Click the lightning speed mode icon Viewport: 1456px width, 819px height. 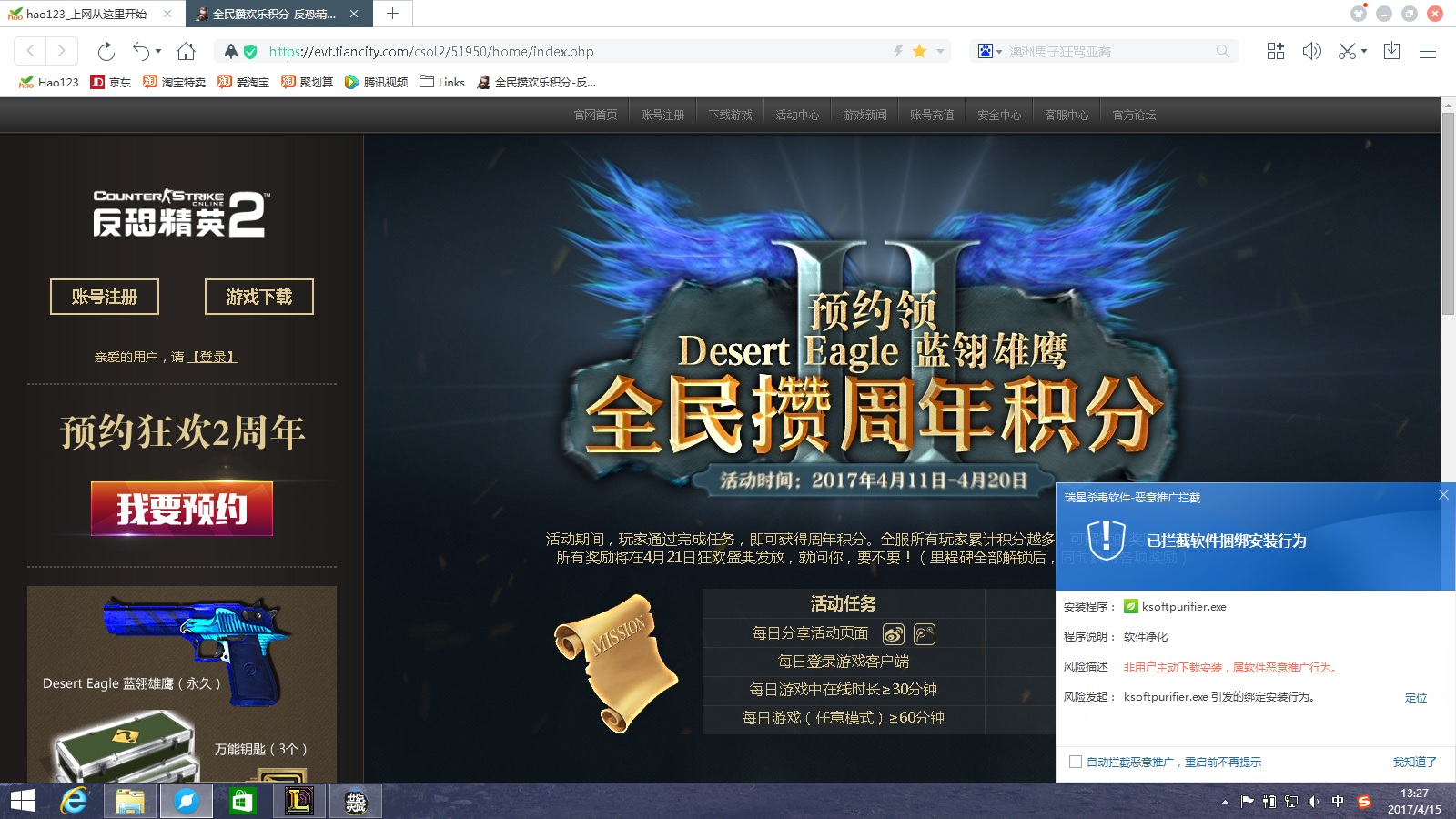898,52
